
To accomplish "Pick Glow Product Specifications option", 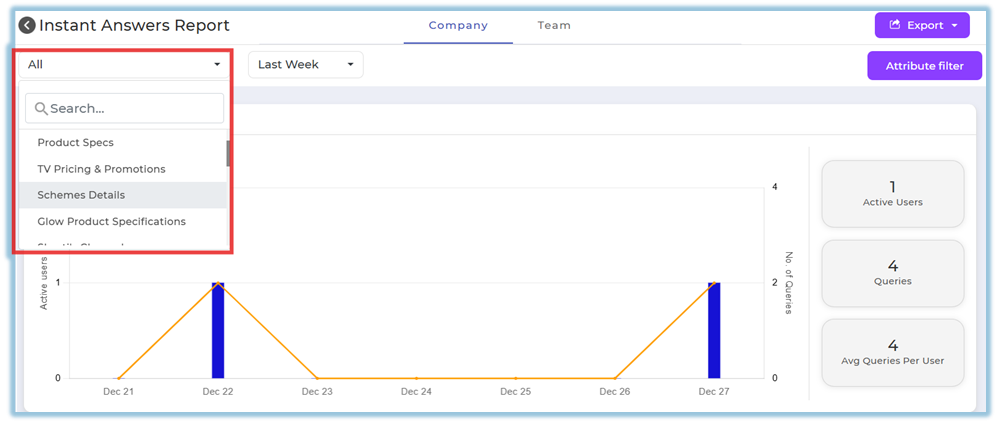I will click(x=111, y=221).
